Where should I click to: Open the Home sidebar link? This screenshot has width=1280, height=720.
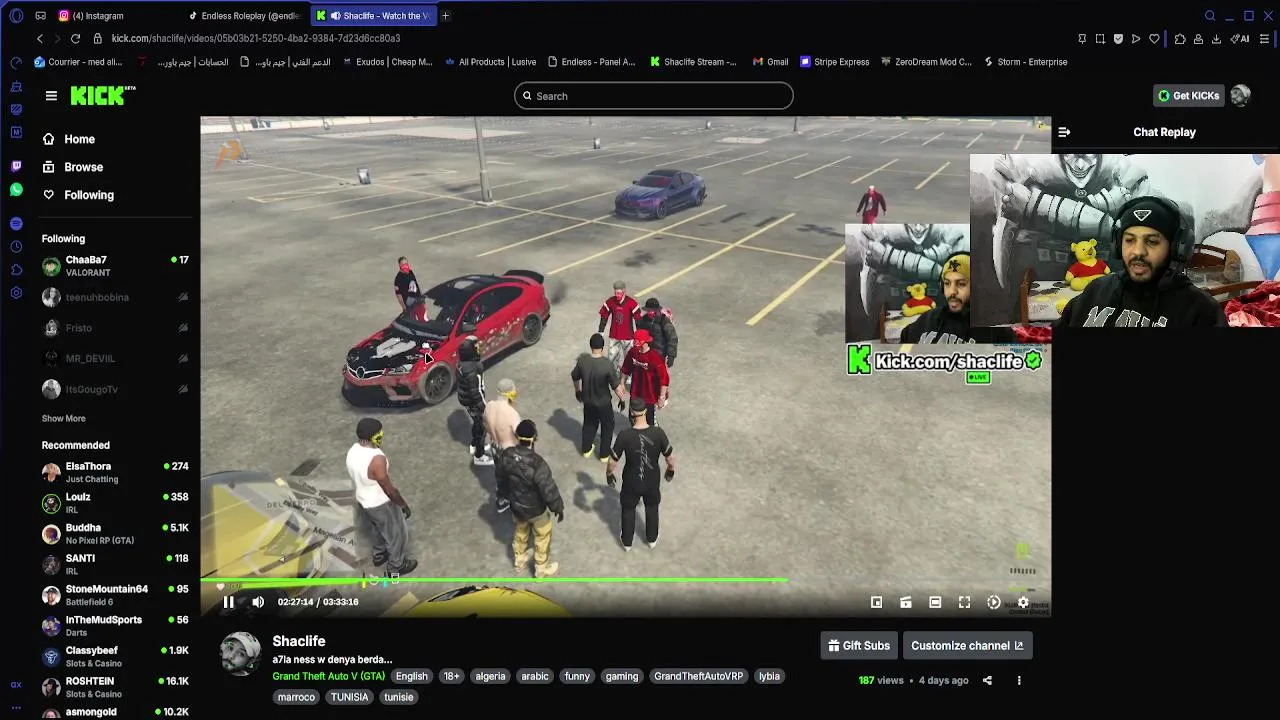pos(69,139)
